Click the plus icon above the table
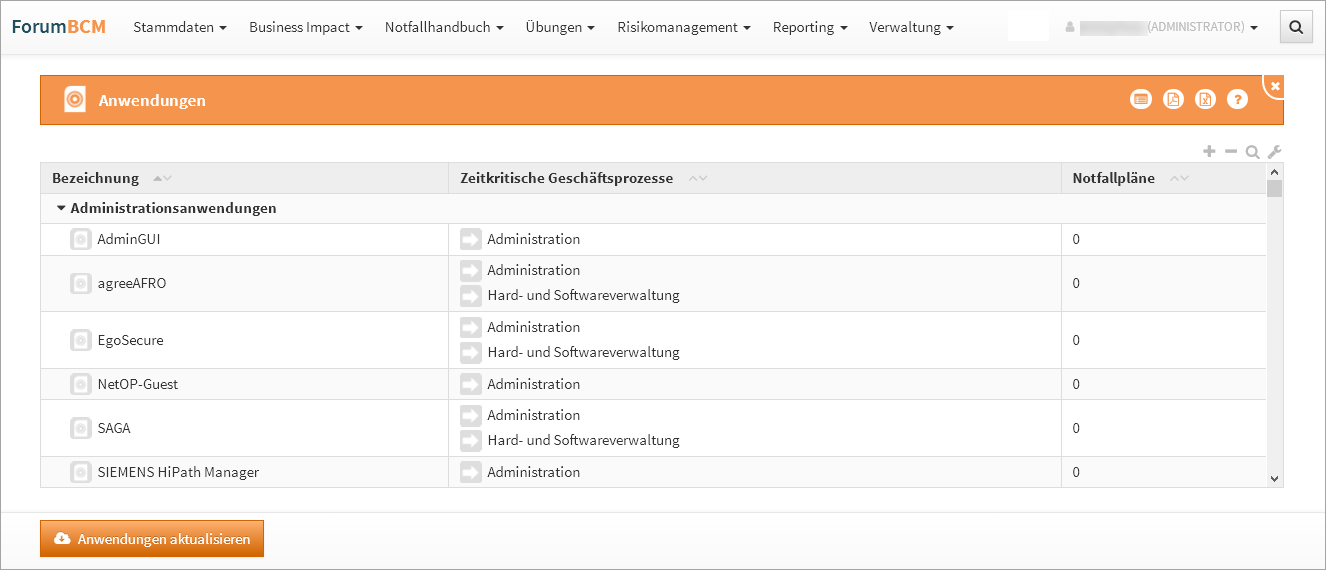 pyautogui.click(x=1209, y=151)
